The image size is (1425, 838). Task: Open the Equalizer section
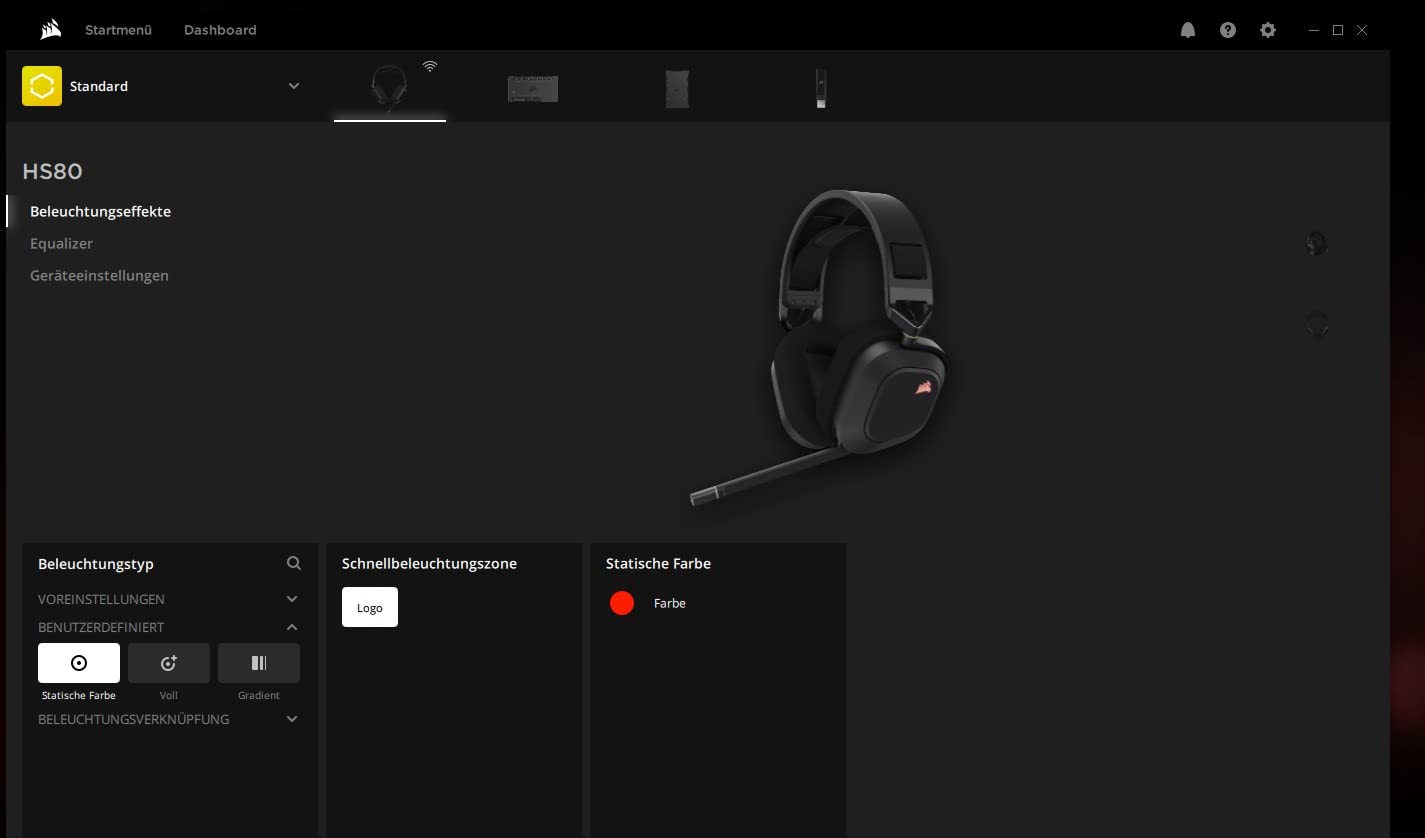click(x=61, y=244)
